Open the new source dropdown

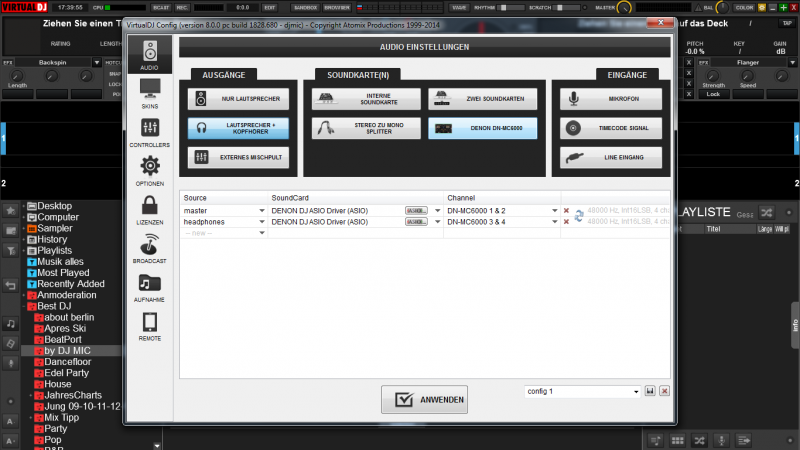pos(262,233)
